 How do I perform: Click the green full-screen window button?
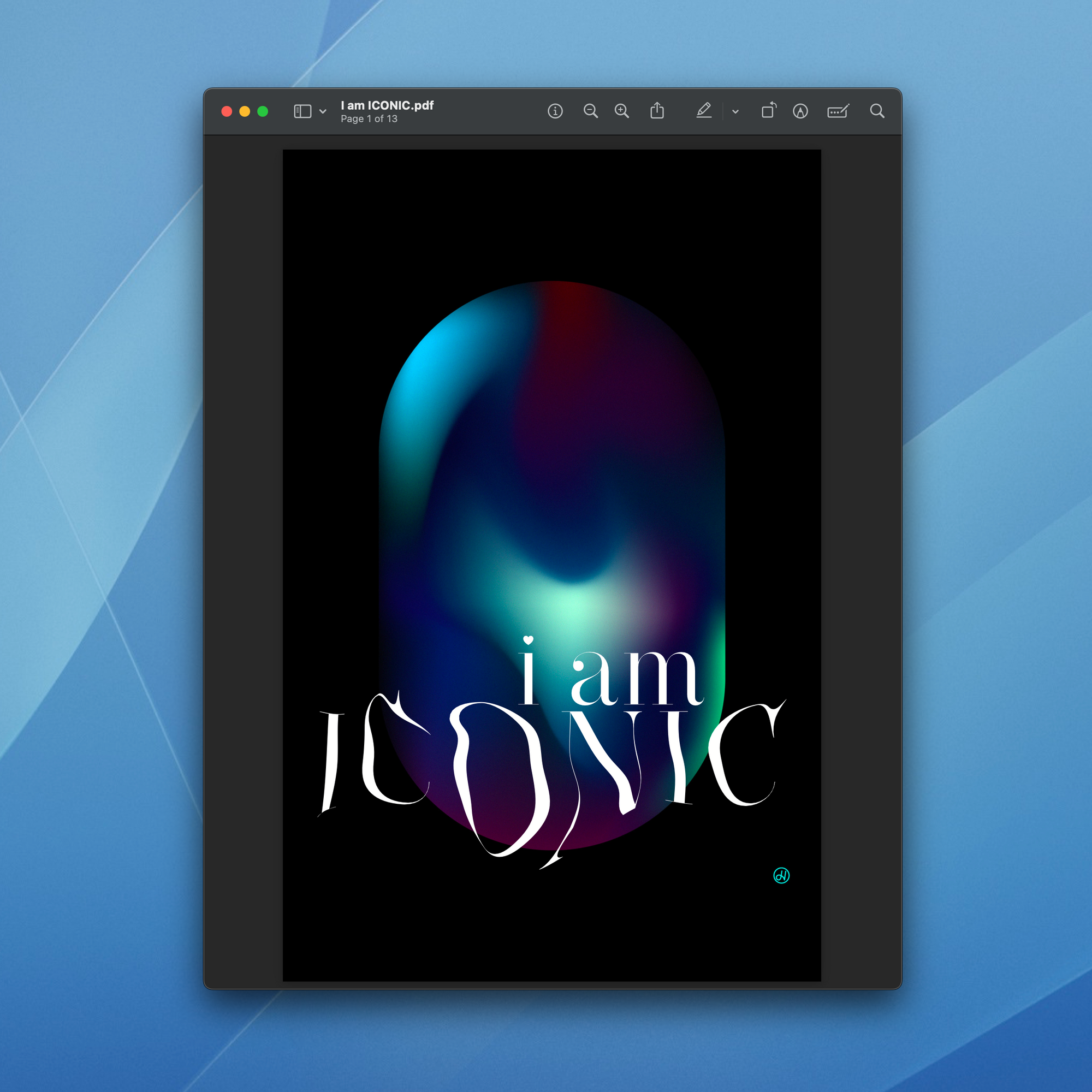[x=263, y=111]
